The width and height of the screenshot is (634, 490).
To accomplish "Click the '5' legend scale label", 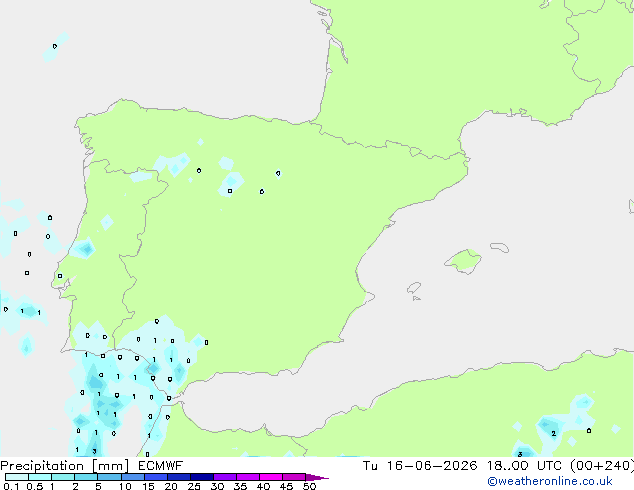I will click(98, 486).
